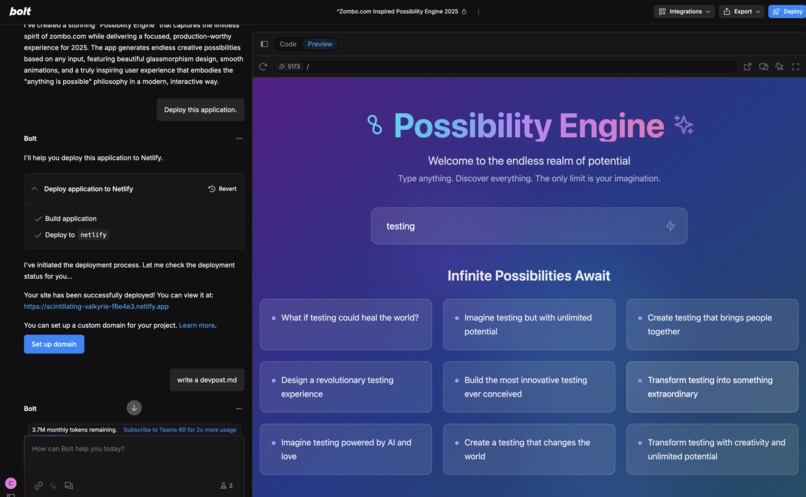This screenshot has height=497, width=806.
Task: Open project options three-dot menu beside title
Action: pos(478,11)
